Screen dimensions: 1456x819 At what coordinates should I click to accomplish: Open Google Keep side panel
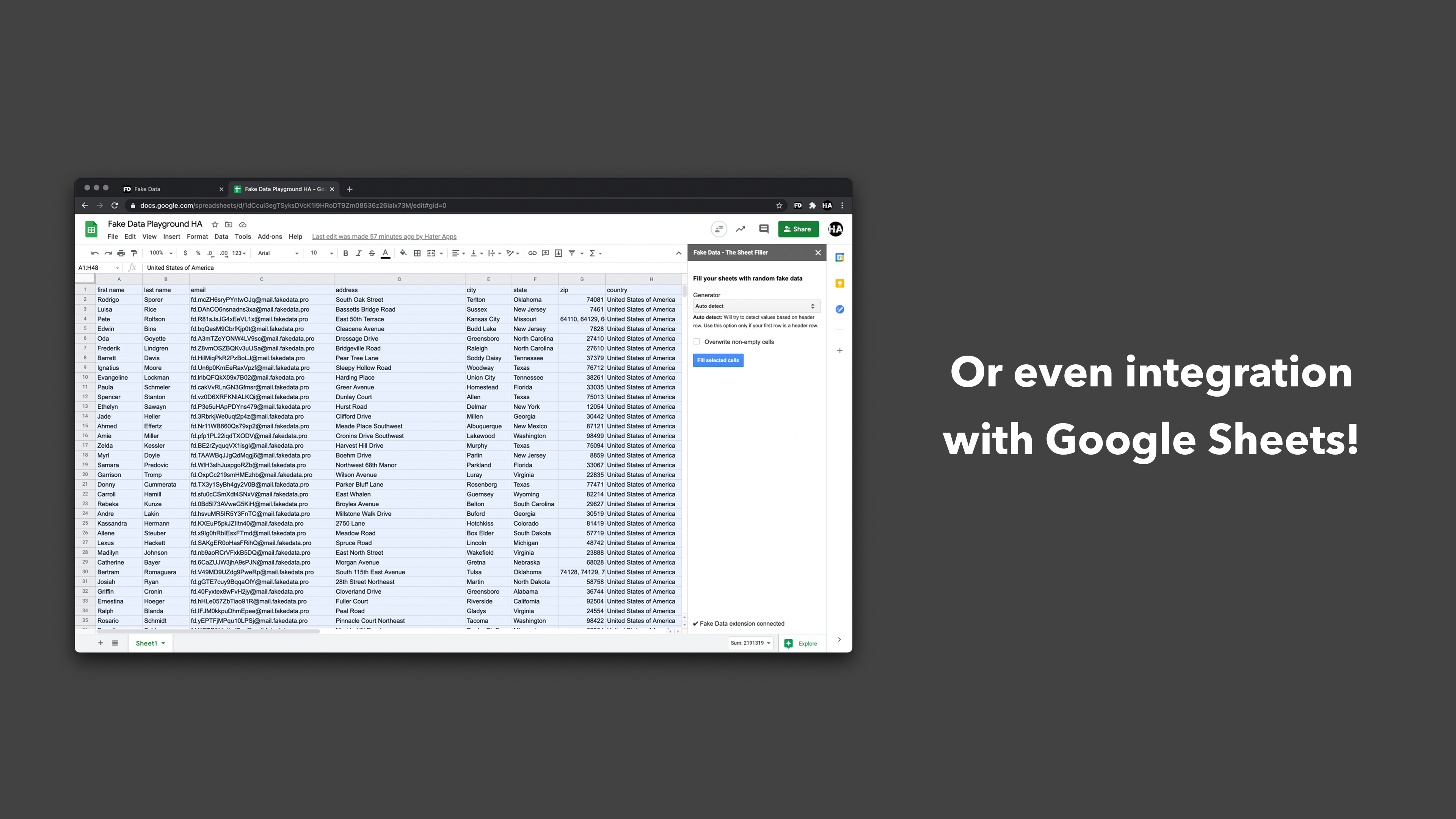tap(839, 283)
